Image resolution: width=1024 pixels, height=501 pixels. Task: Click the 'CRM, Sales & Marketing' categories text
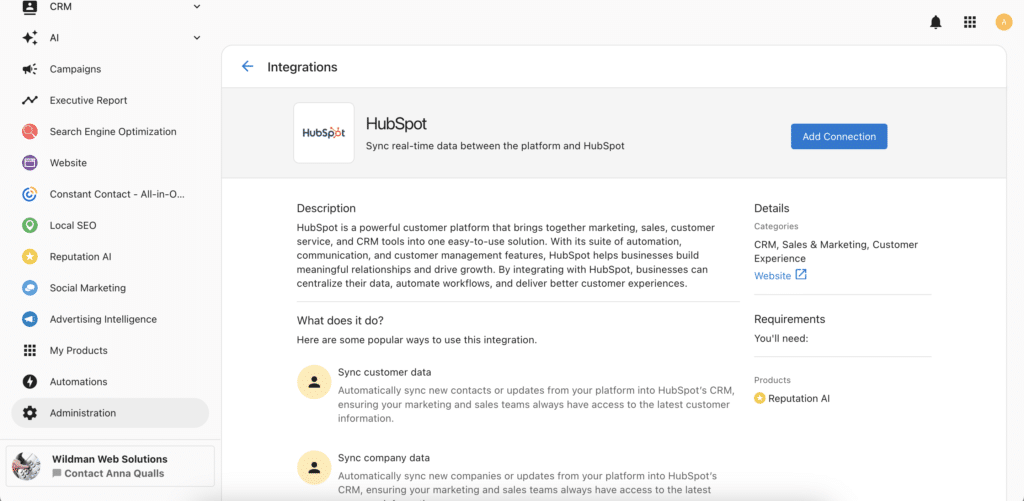836,251
